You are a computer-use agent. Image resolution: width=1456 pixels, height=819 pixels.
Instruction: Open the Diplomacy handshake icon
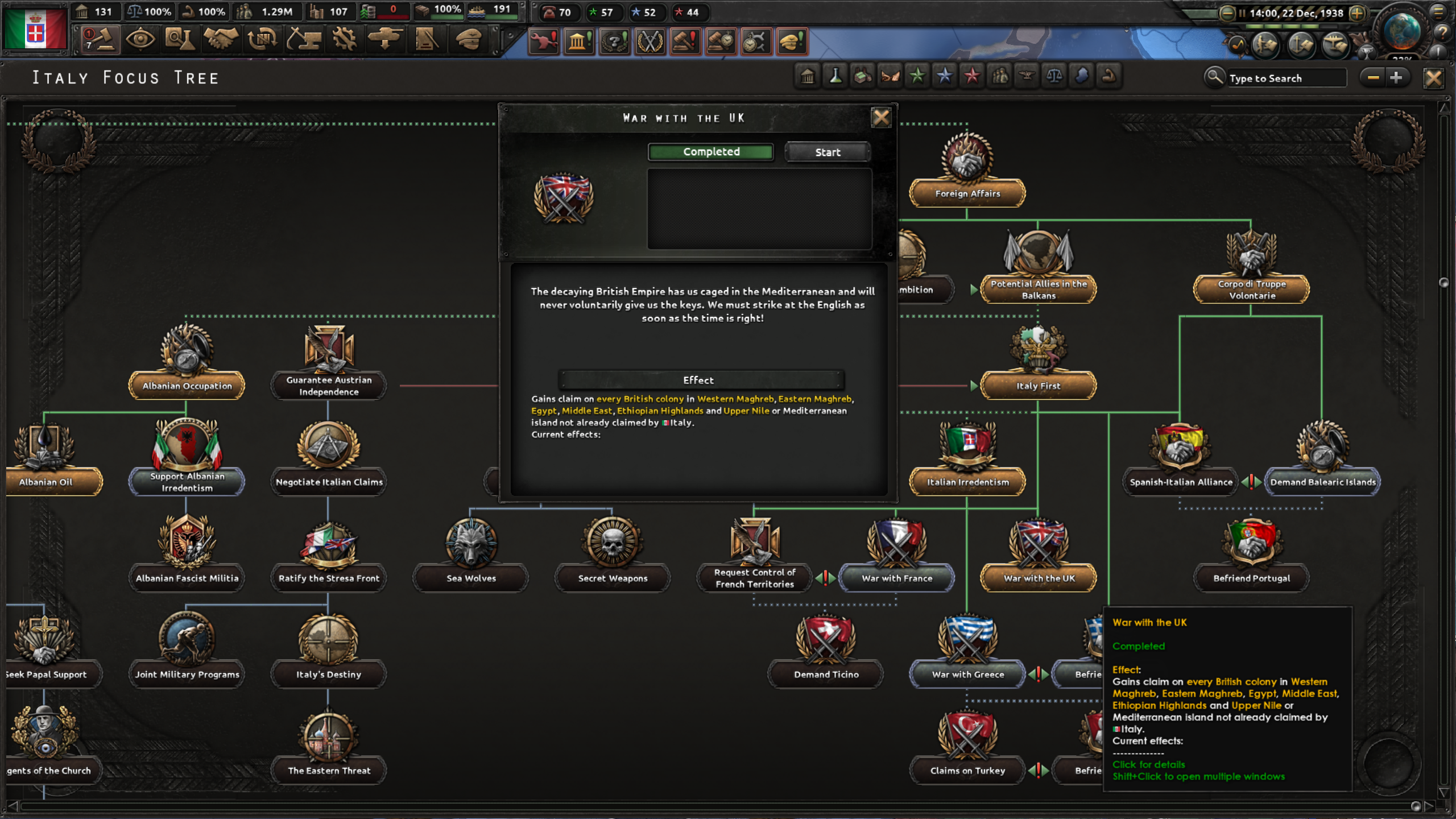[x=221, y=40]
